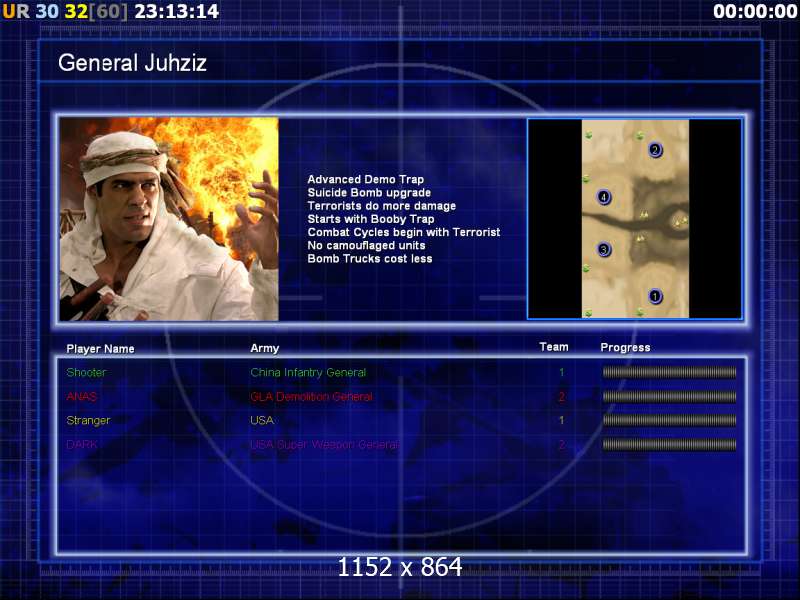Image resolution: width=800 pixels, height=600 pixels.
Task: Click the Team column header
Action: coord(554,347)
